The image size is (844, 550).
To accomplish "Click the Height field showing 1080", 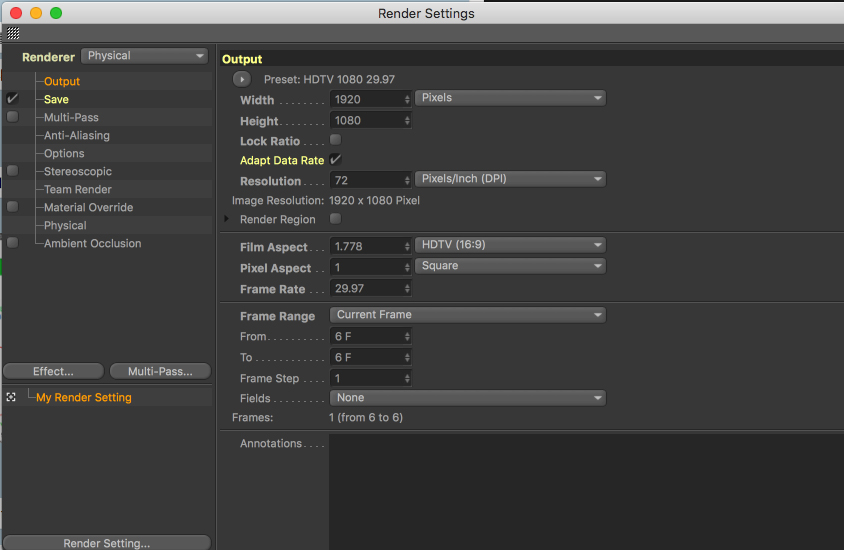I will click(370, 121).
